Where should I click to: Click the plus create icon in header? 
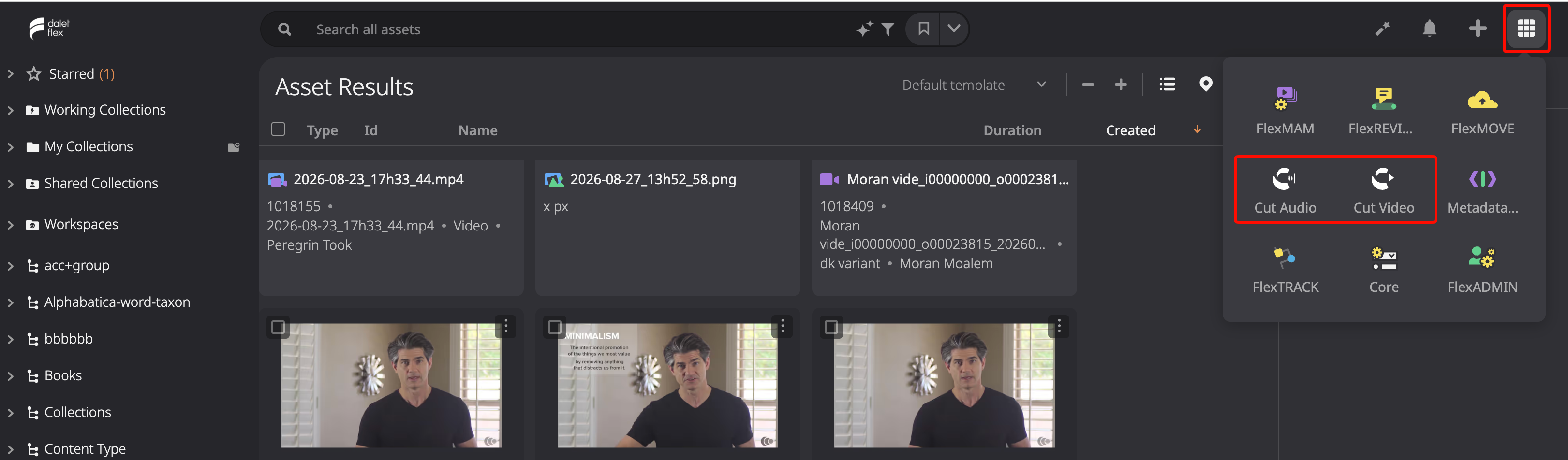click(1477, 28)
